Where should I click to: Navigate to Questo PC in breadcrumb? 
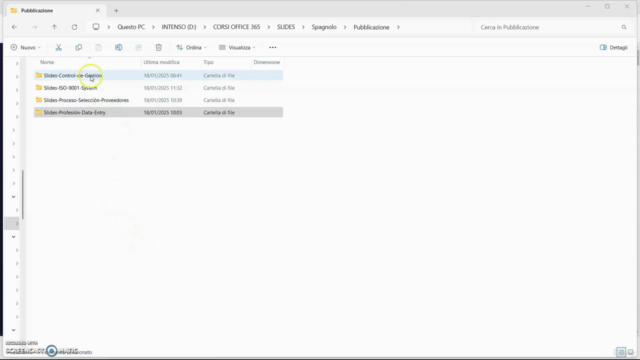(131, 27)
